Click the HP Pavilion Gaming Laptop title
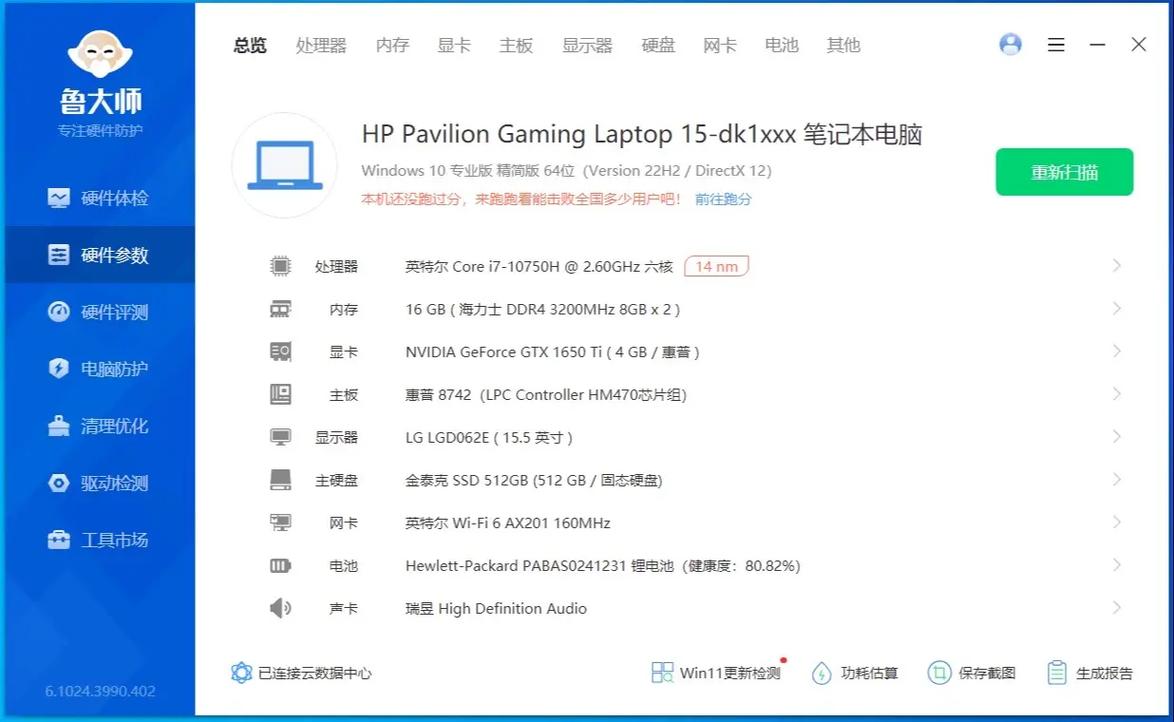This screenshot has height=722, width=1174. coord(642,135)
